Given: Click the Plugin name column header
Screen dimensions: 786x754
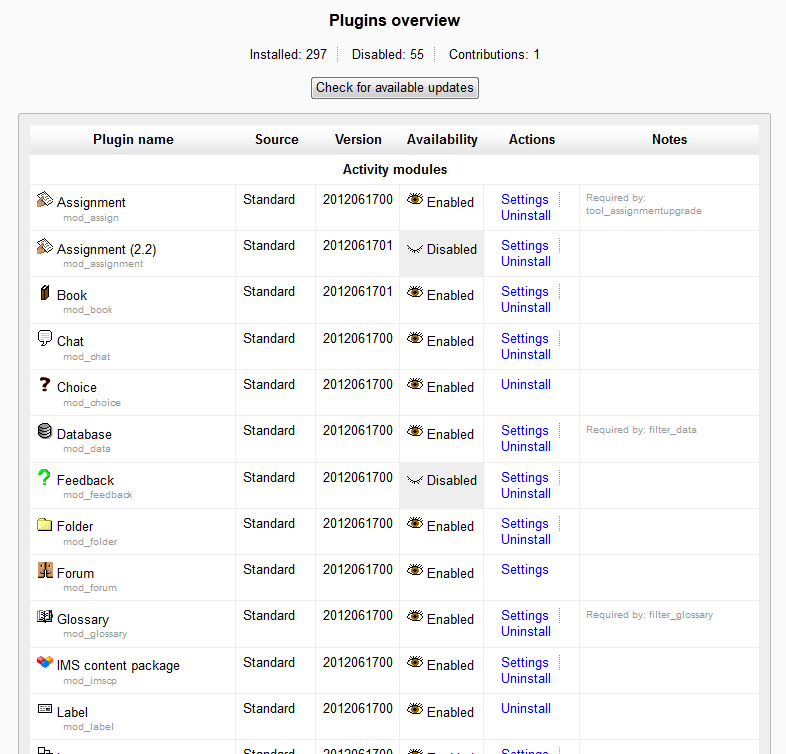Looking at the screenshot, I should (133, 140).
